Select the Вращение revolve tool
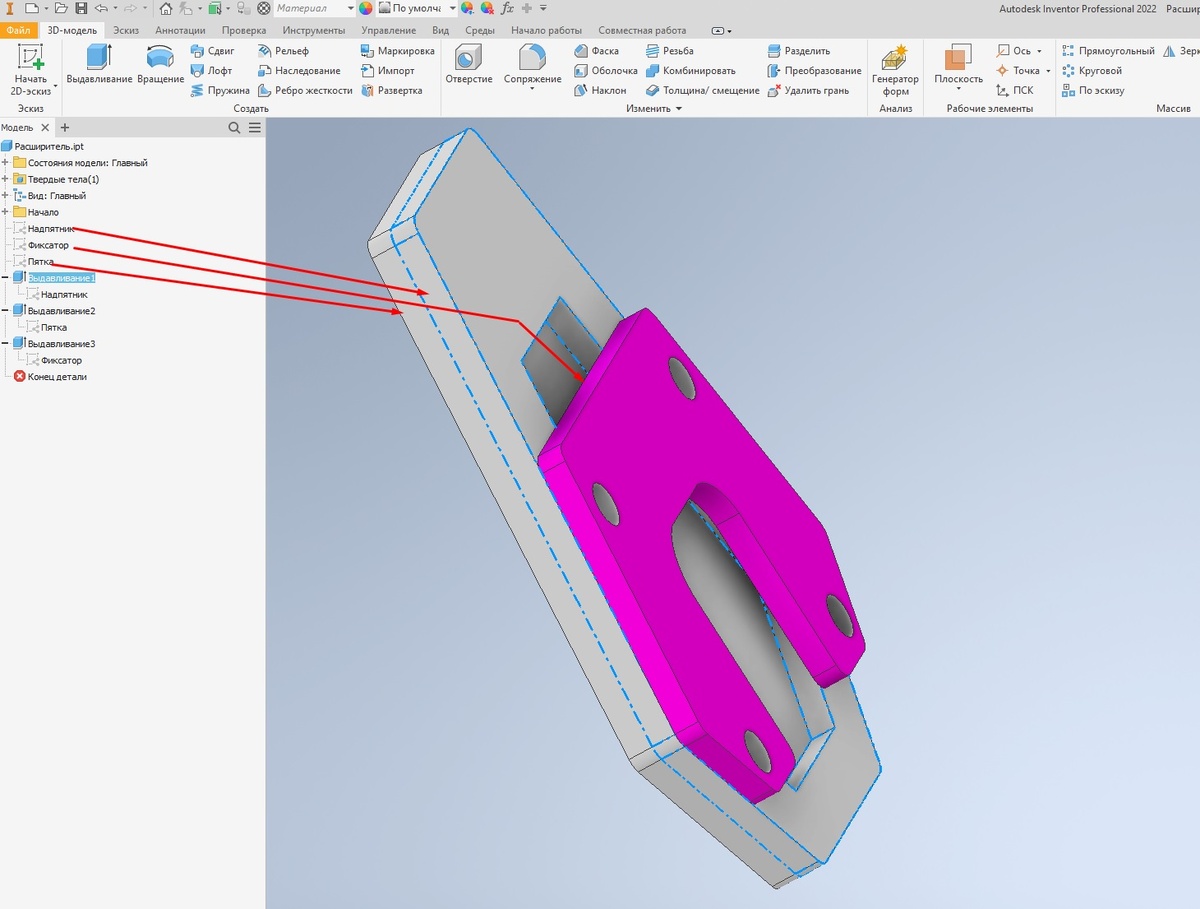 pos(161,65)
